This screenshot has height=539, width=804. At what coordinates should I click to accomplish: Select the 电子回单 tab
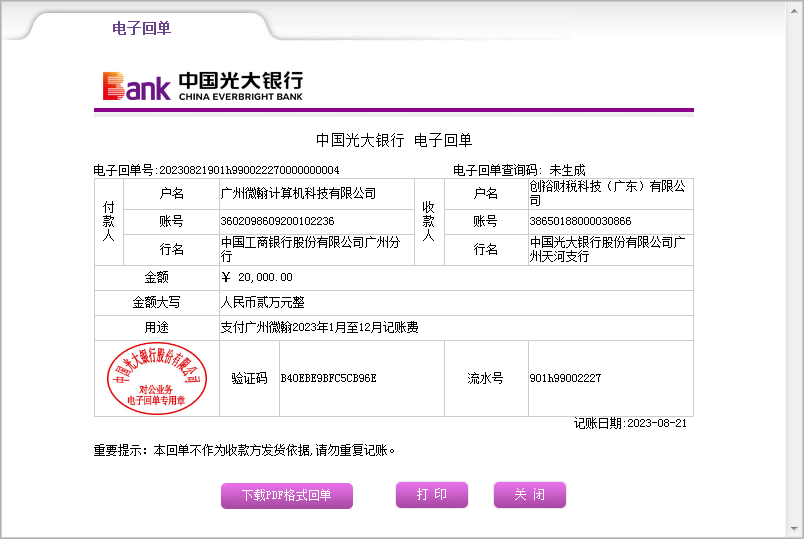coord(142,28)
